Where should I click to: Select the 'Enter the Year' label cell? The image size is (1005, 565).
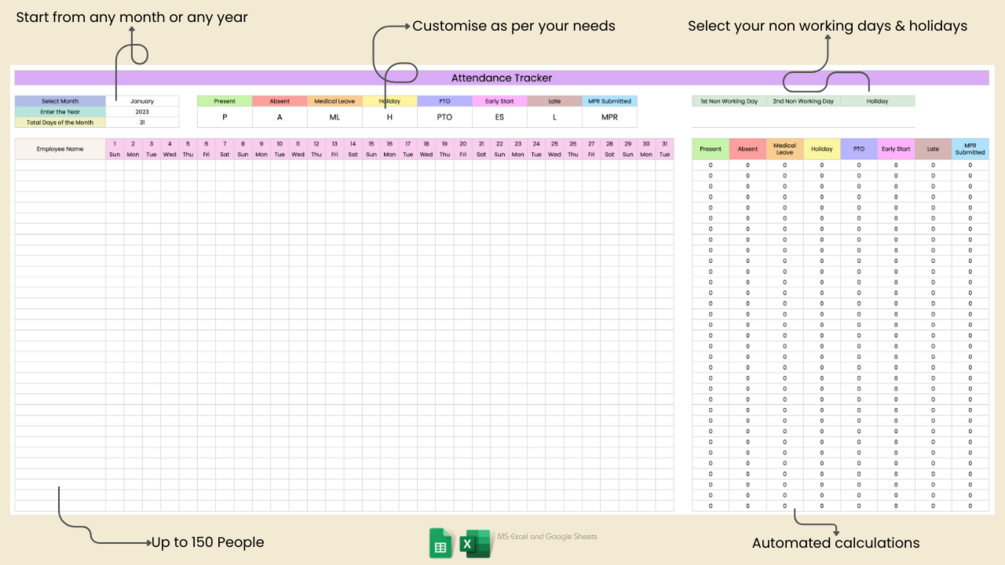(60, 111)
